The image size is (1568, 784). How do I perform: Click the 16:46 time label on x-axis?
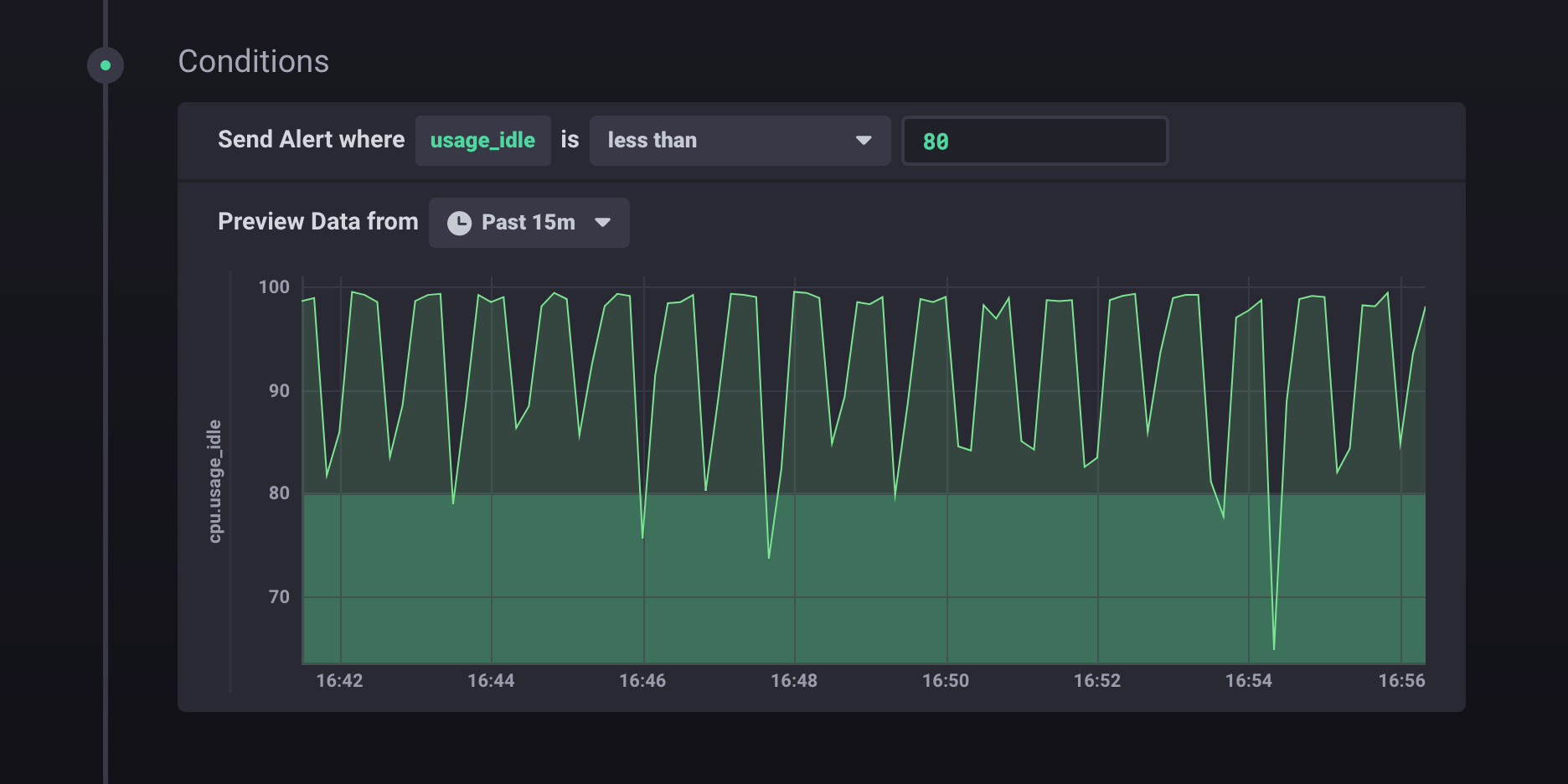point(642,681)
